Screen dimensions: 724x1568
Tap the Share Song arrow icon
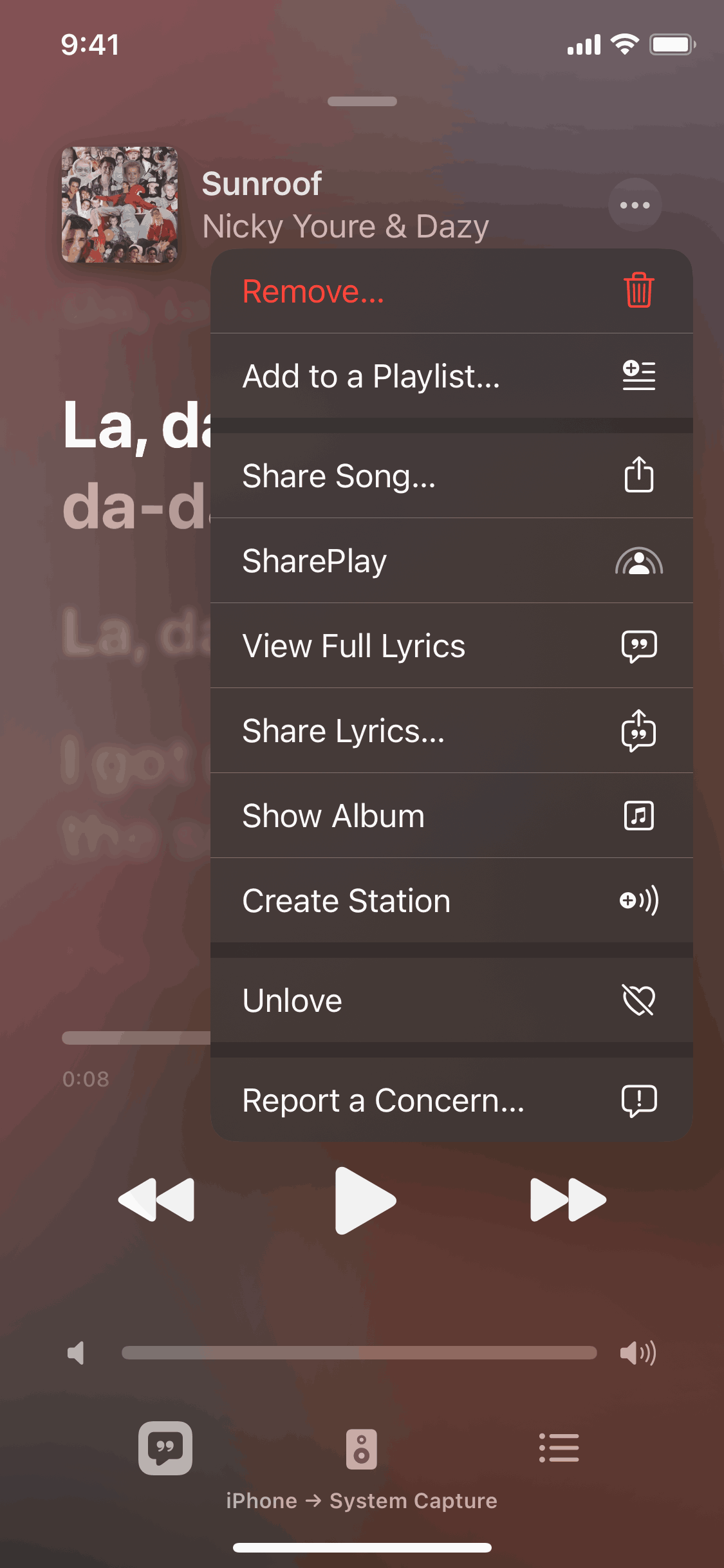[x=638, y=476]
